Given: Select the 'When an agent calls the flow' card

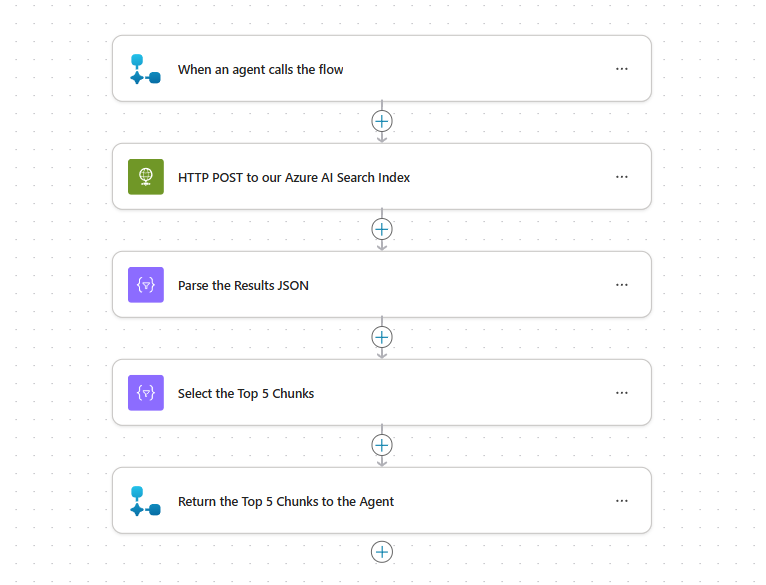Looking at the screenshot, I should [382, 69].
